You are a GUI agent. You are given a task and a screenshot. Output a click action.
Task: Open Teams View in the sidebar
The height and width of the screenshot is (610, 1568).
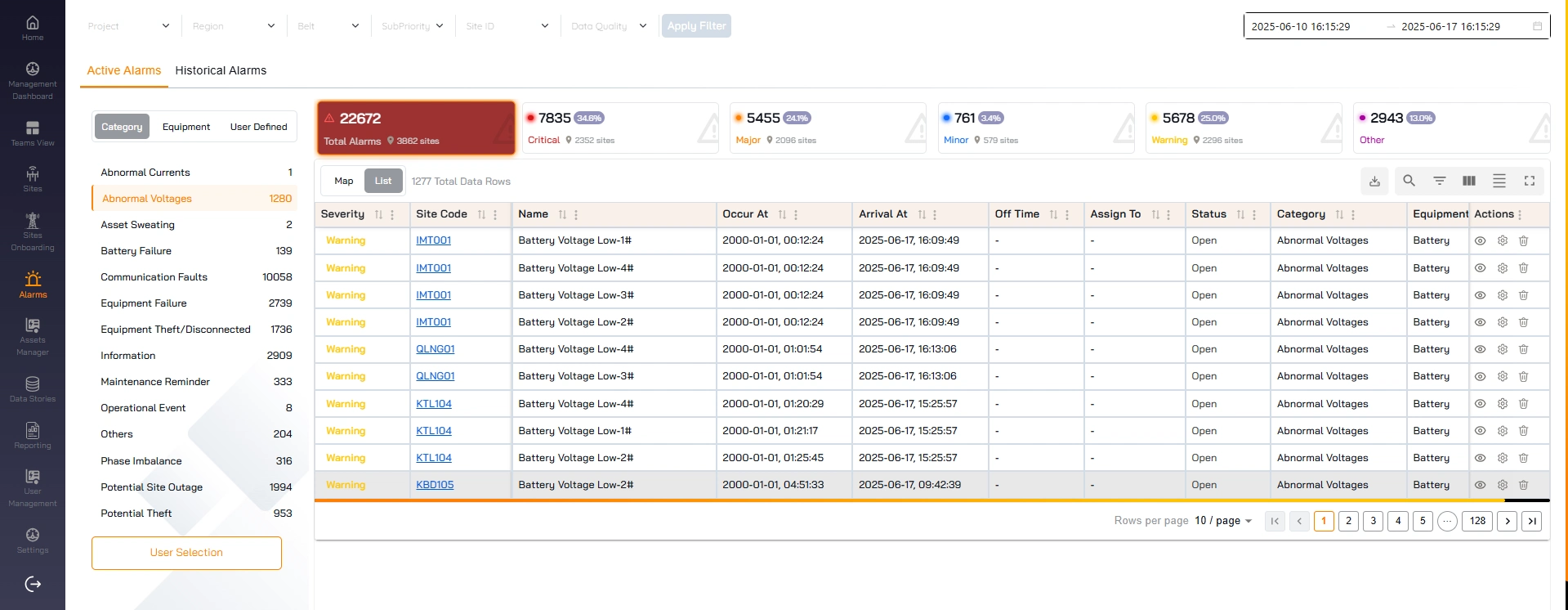point(33,133)
